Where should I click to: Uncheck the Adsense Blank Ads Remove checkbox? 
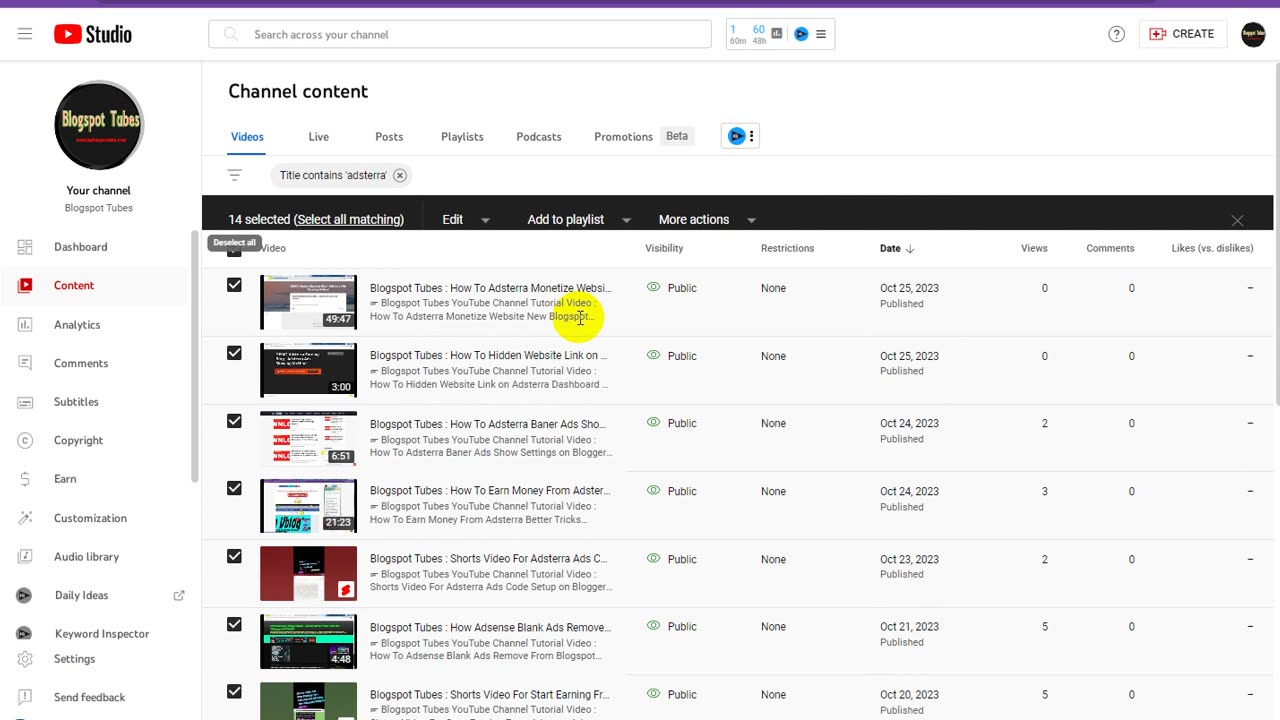[234, 624]
